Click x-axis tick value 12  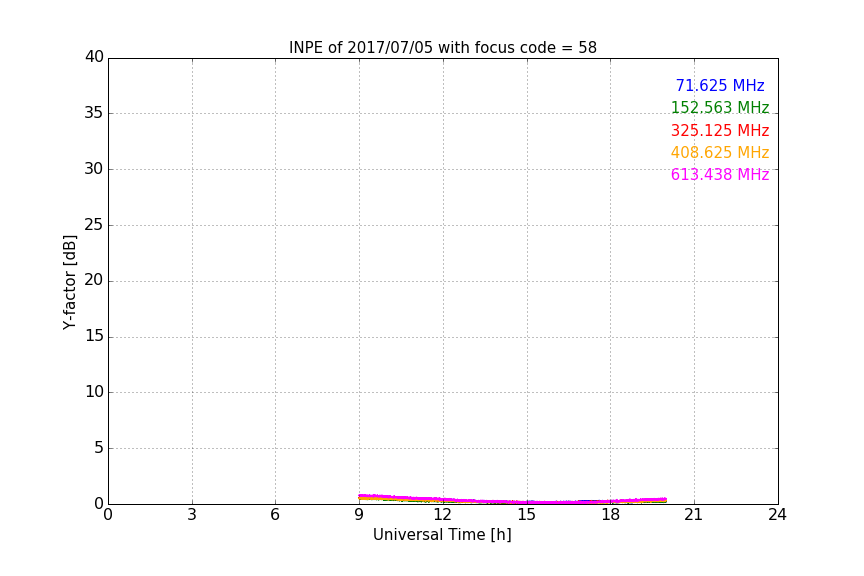point(442,515)
